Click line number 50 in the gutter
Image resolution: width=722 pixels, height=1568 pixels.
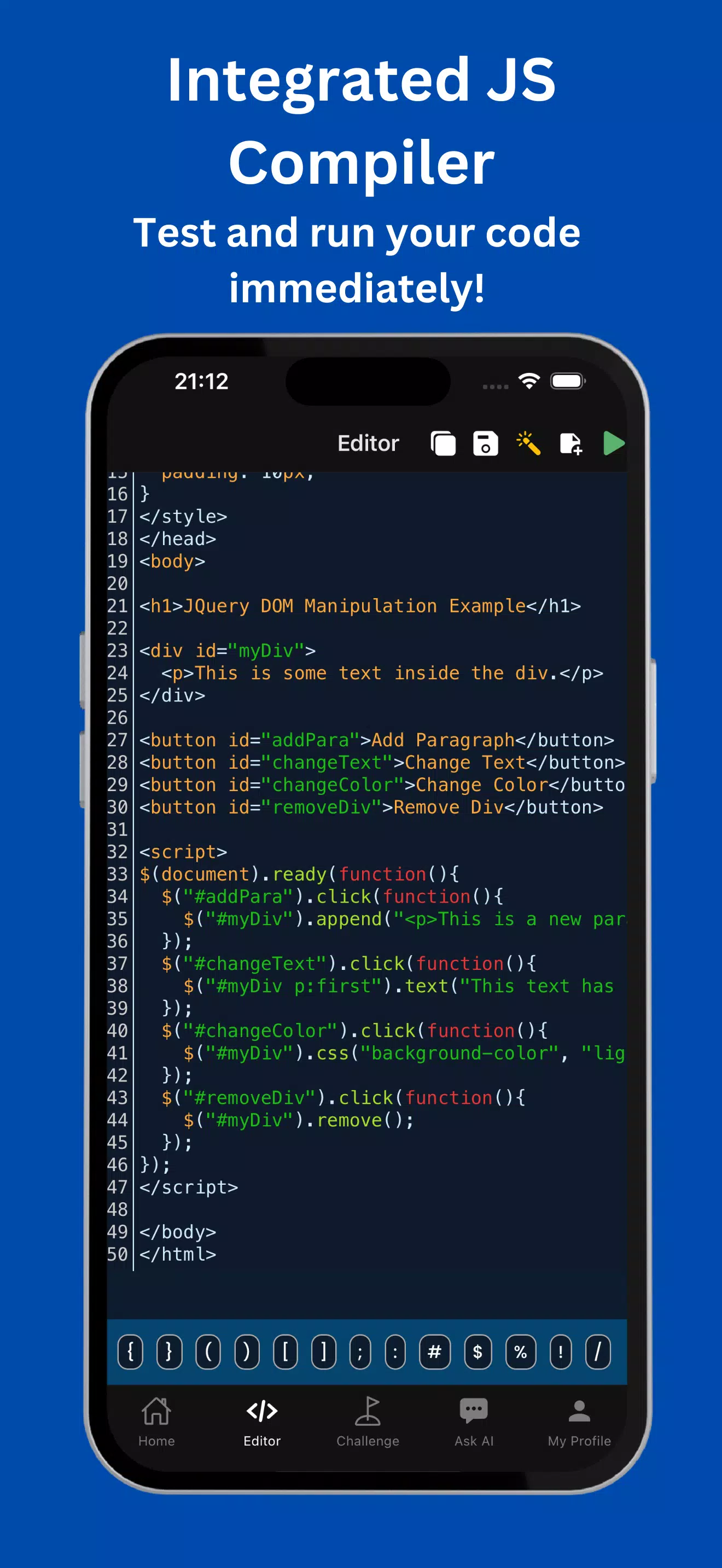[118, 1255]
